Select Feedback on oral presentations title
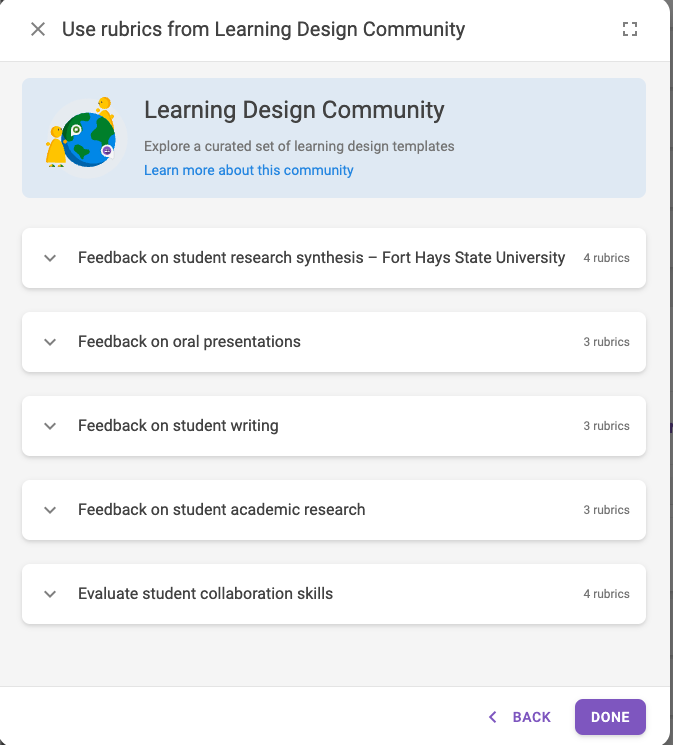673x745 pixels. point(189,342)
